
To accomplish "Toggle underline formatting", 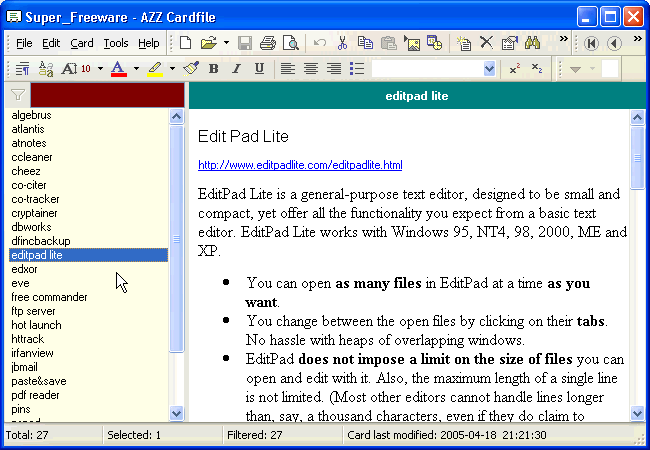I will coord(260,68).
